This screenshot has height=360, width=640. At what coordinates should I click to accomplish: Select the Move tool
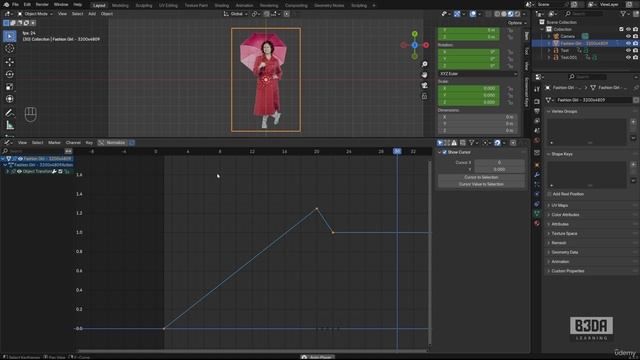tap(10, 62)
